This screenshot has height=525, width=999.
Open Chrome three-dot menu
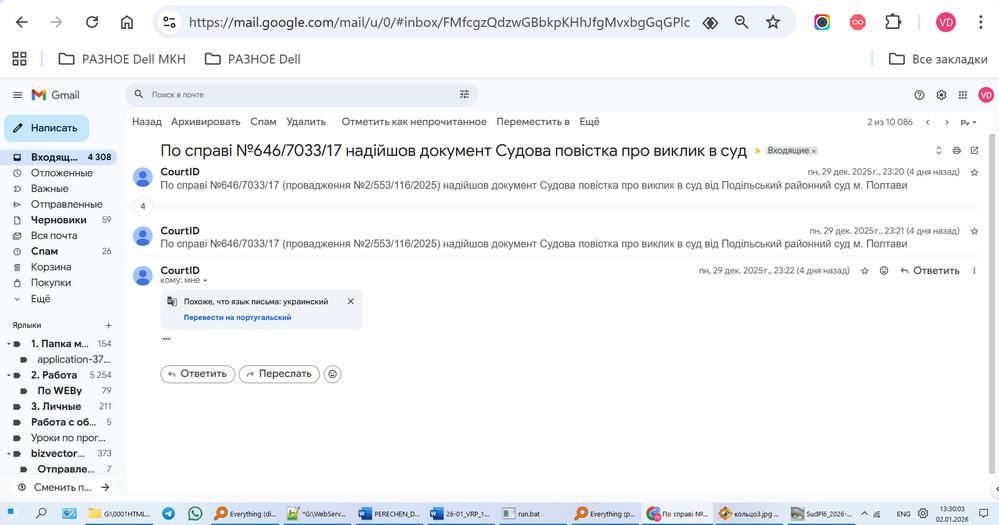tap(981, 22)
